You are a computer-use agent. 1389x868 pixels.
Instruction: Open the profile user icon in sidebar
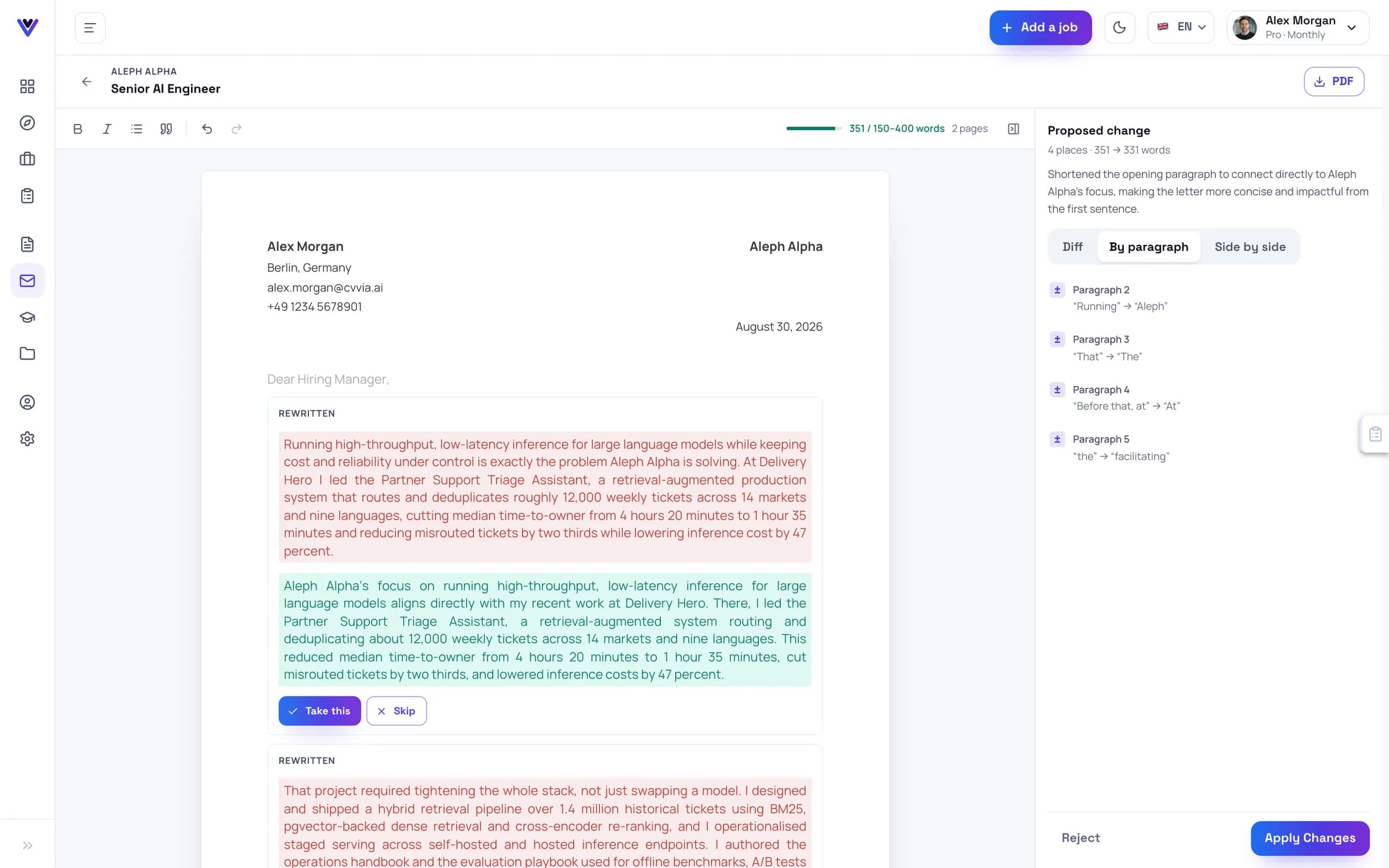(x=27, y=402)
